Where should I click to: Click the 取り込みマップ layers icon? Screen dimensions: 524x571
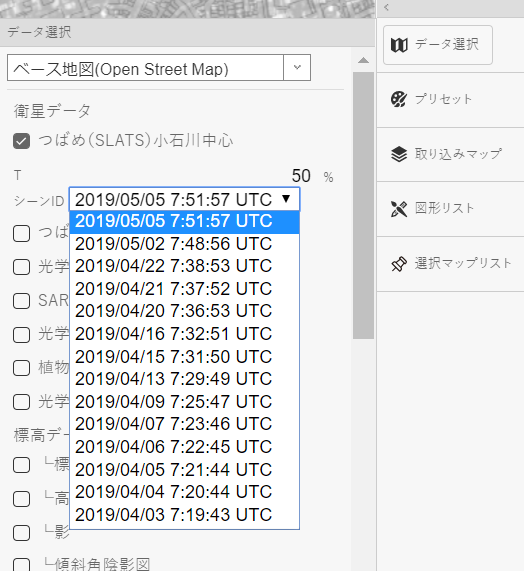coord(399,154)
